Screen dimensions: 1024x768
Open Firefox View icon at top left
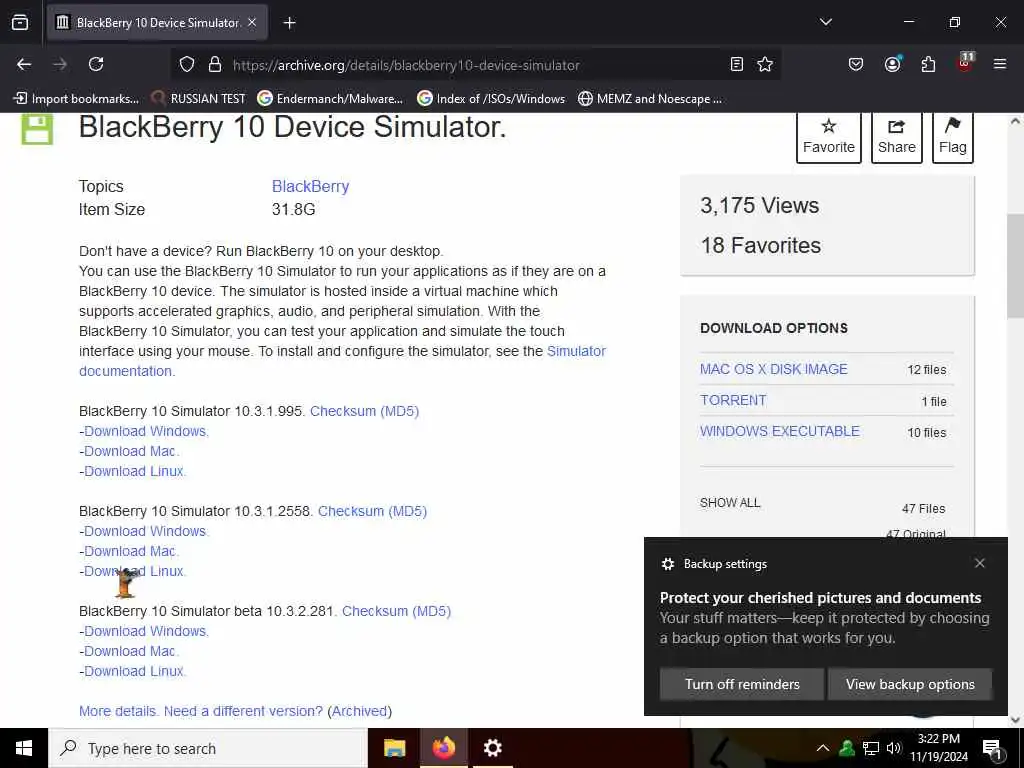click(20, 23)
